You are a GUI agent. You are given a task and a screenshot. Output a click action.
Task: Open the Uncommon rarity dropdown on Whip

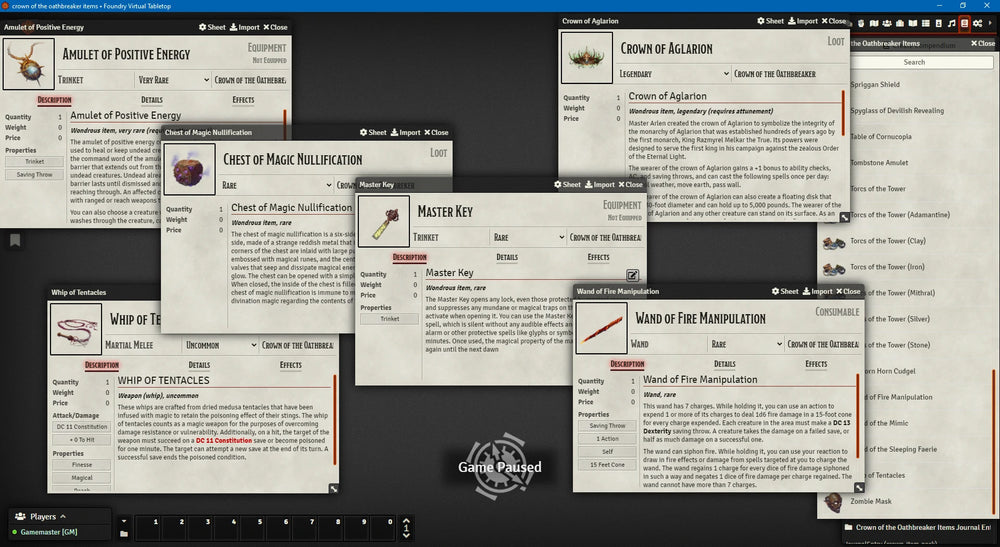[219, 345]
